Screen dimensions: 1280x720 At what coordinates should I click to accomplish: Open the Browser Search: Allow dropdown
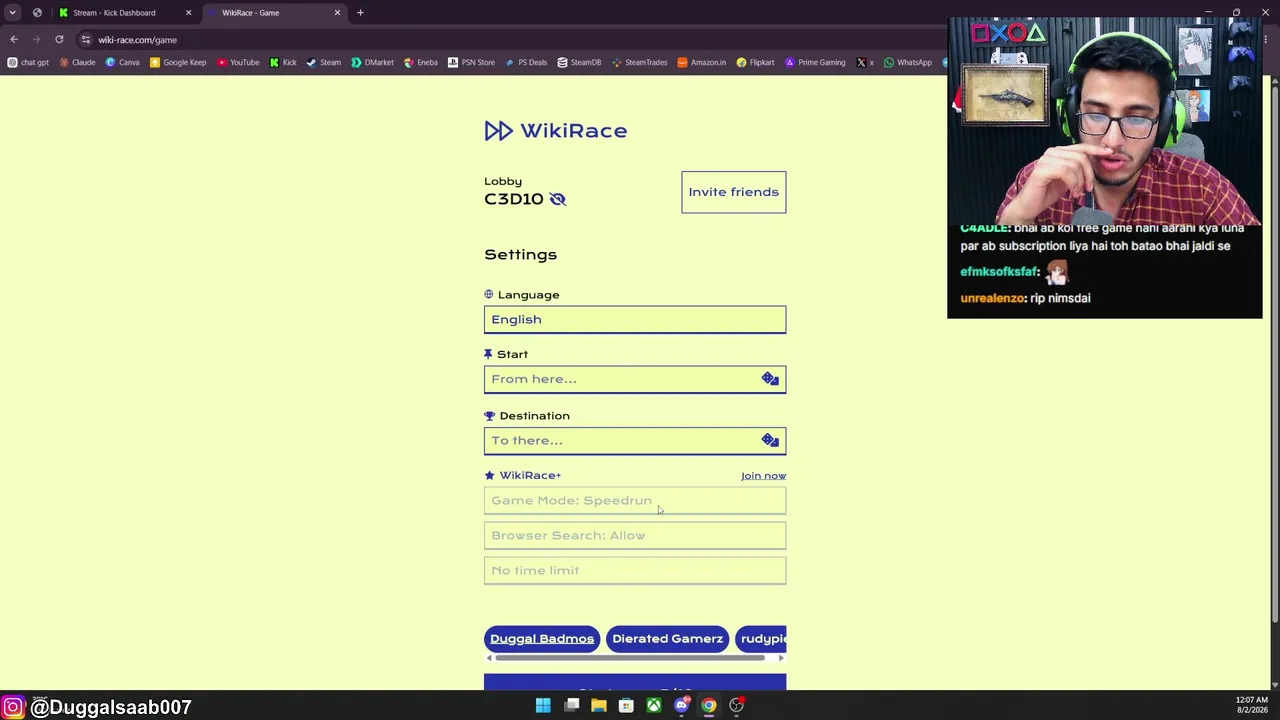(635, 535)
